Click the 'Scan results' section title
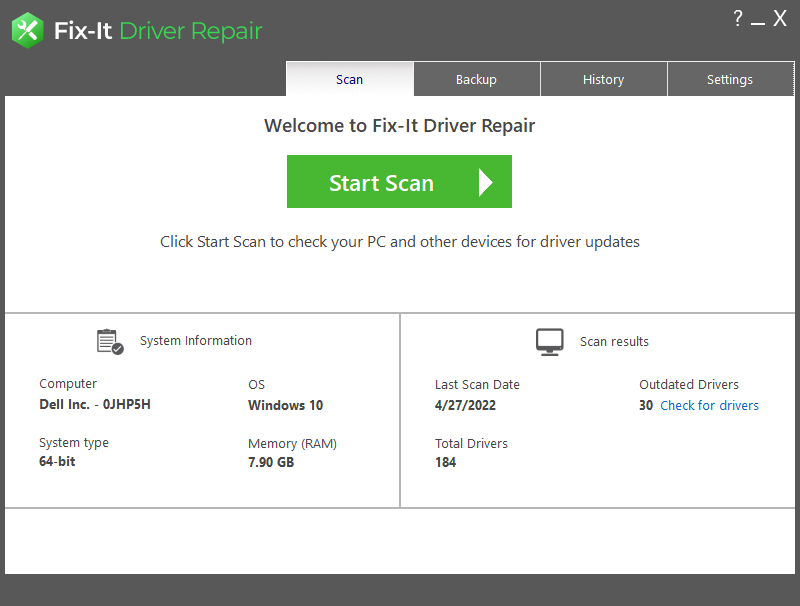The height and width of the screenshot is (606, 800). (x=614, y=342)
